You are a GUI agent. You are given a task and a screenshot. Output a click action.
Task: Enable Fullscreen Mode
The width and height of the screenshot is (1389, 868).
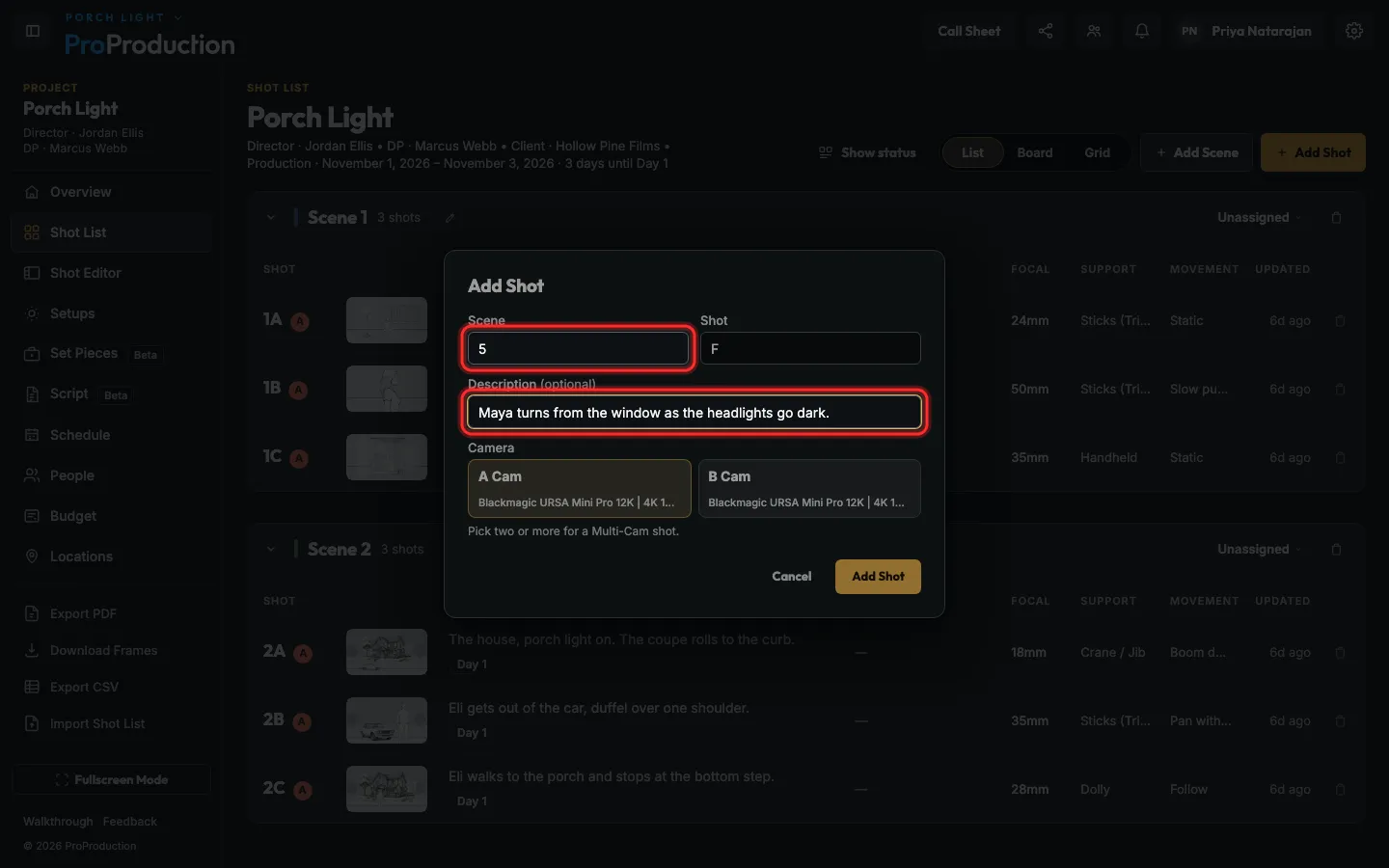(112, 779)
